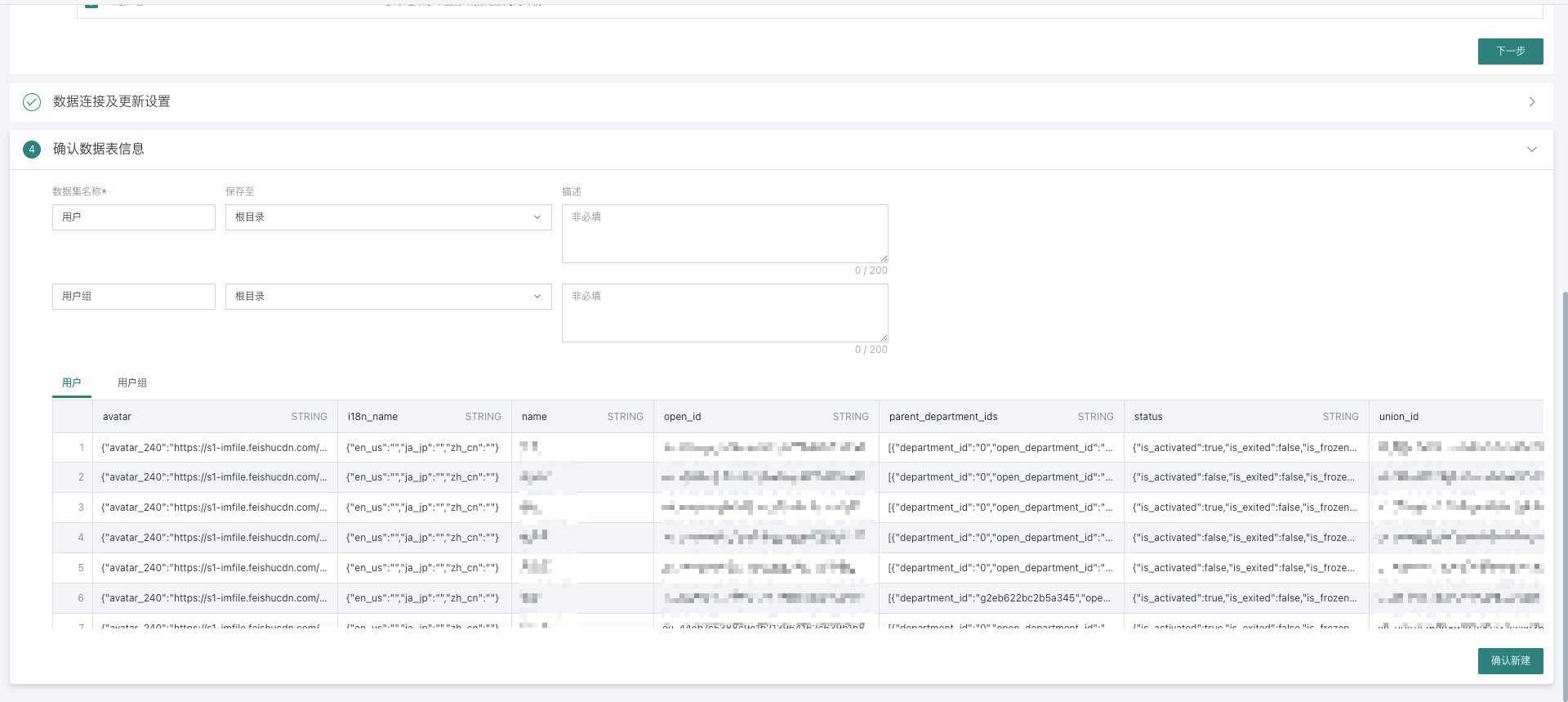Screen dimensions: 1568x702
Task: Collapse the 确认数据表信息 section via down chevron
Action: pyautogui.click(x=1531, y=150)
